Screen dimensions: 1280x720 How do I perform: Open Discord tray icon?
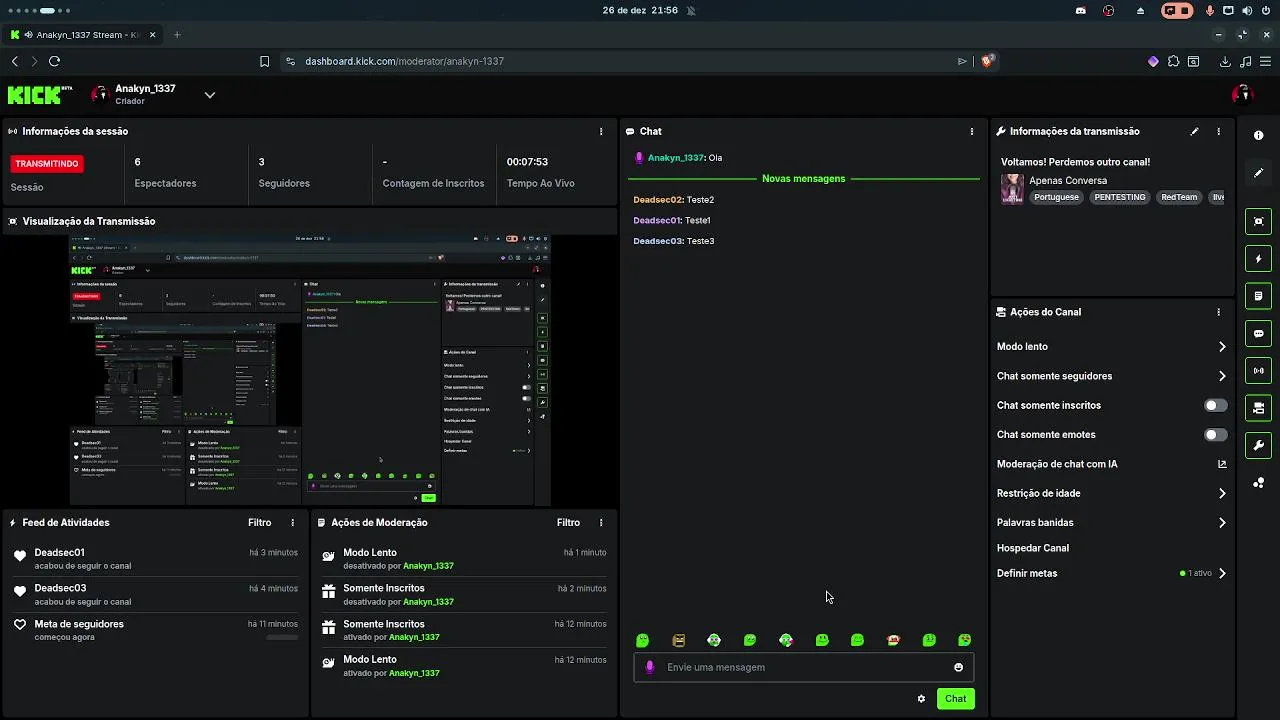(x=1081, y=10)
